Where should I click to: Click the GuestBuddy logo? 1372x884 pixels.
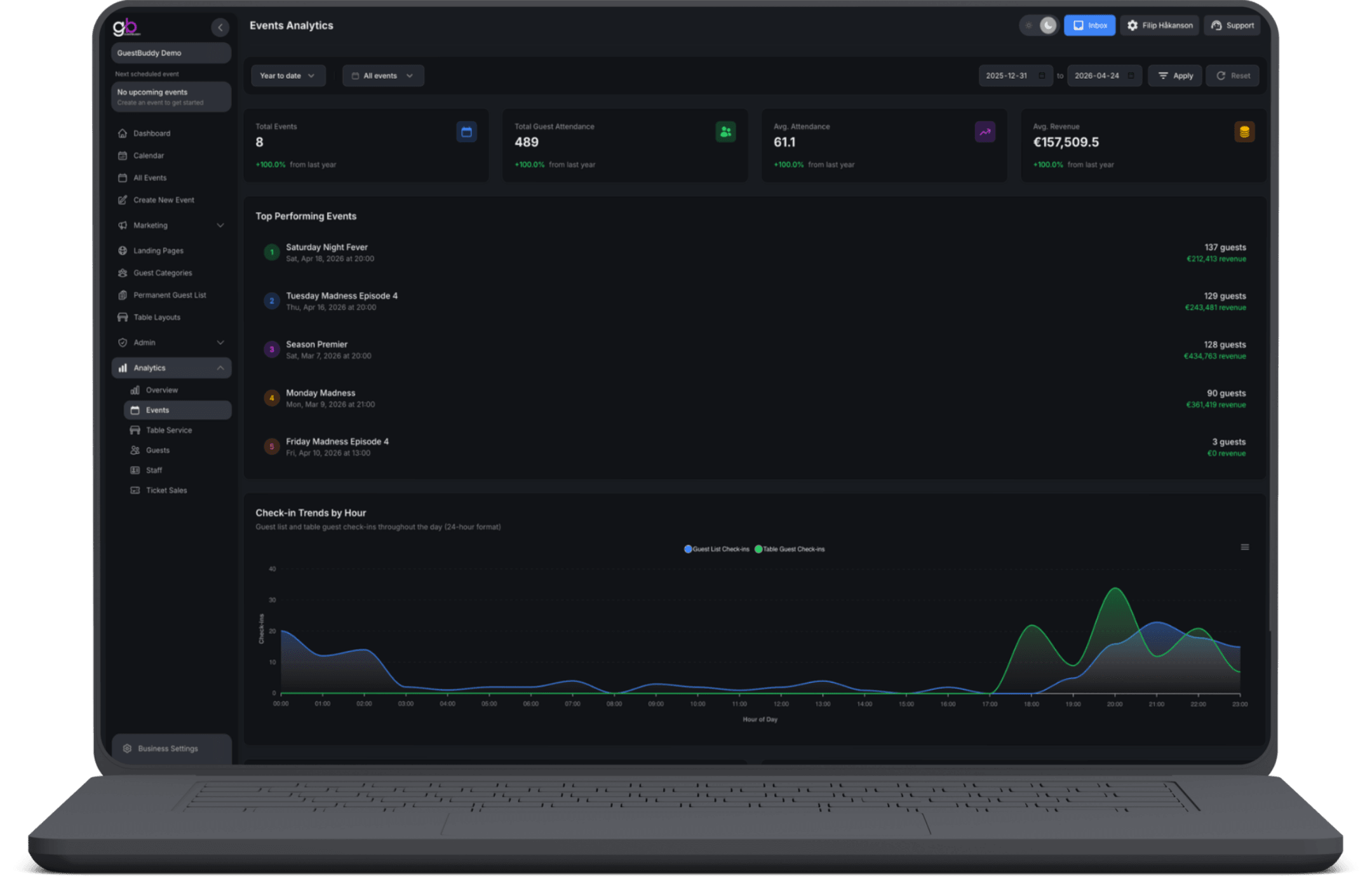click(126, 27)
